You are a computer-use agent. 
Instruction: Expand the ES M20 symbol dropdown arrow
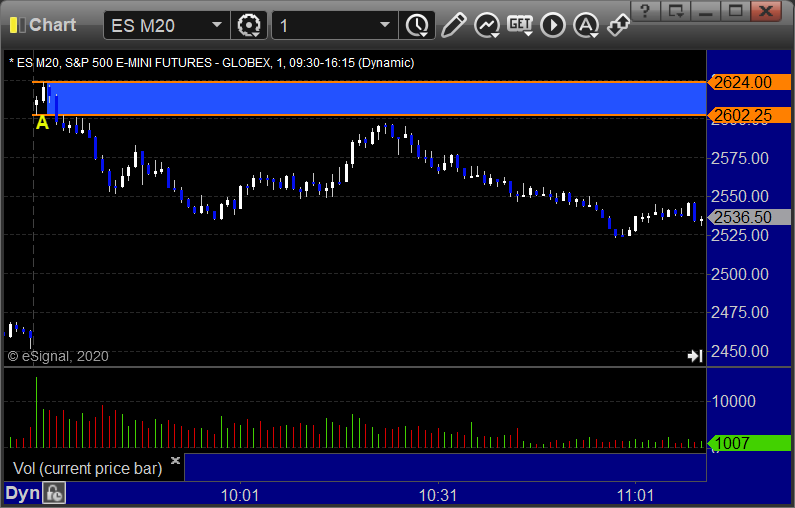click(217, 25)
